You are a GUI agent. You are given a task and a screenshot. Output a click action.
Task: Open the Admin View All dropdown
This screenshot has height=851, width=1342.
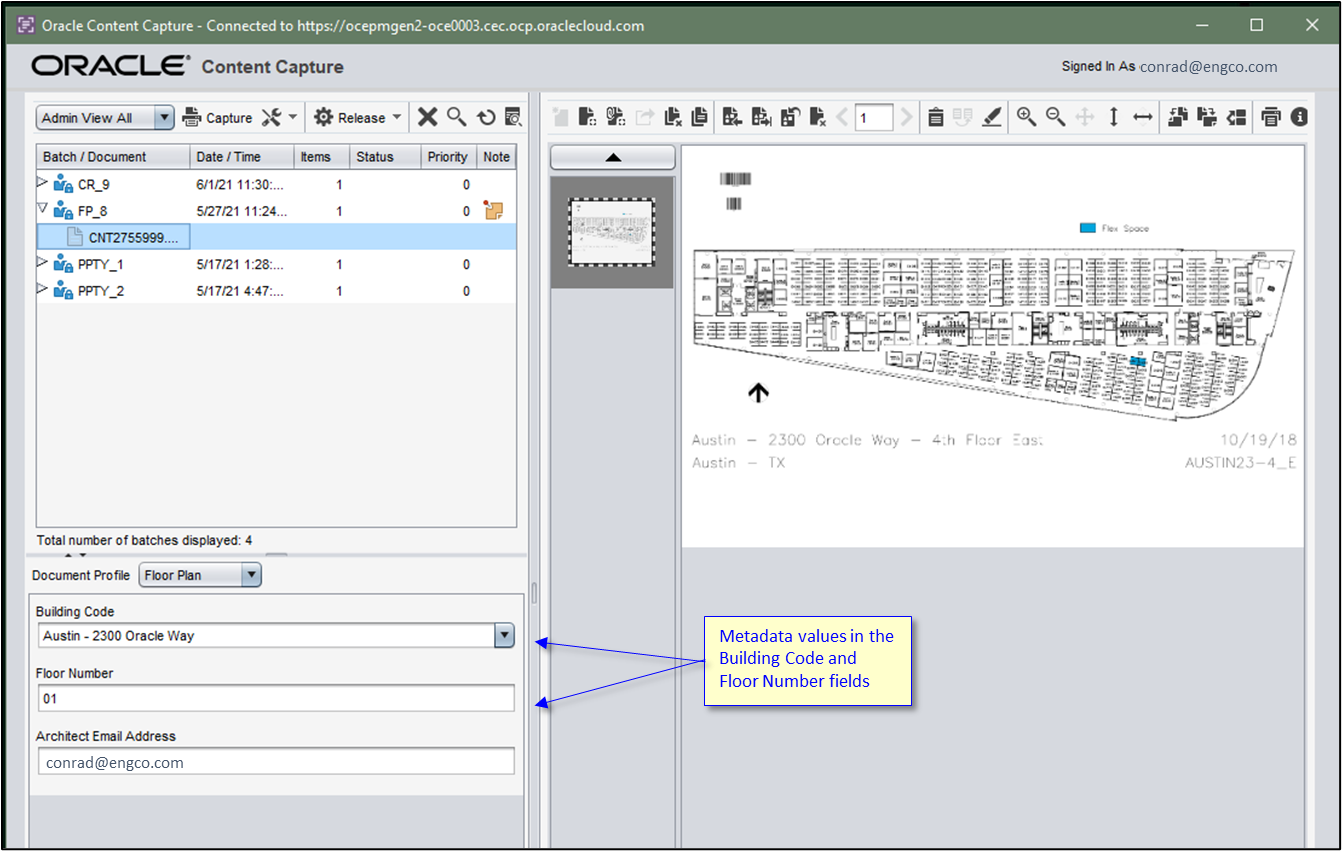(163, 117)
